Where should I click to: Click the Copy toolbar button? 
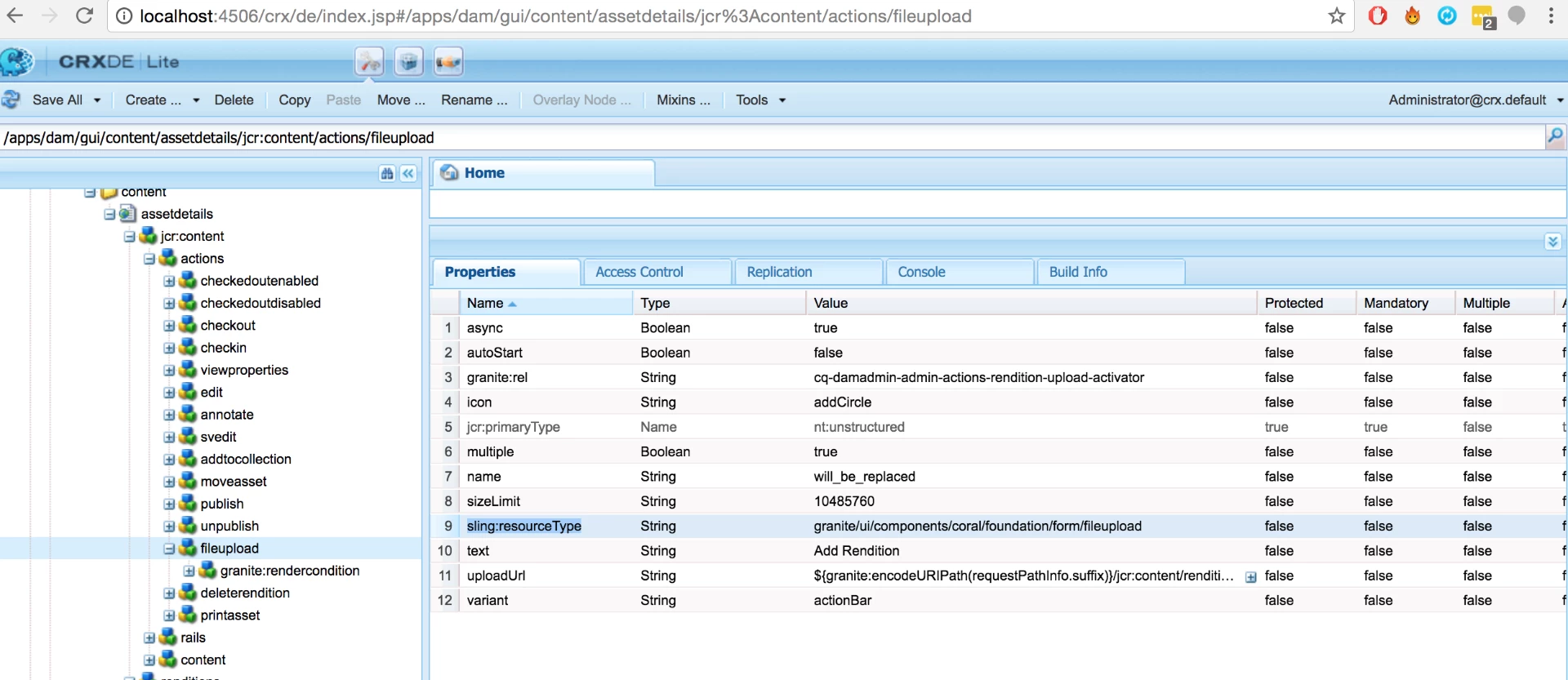tap(294, 100)
